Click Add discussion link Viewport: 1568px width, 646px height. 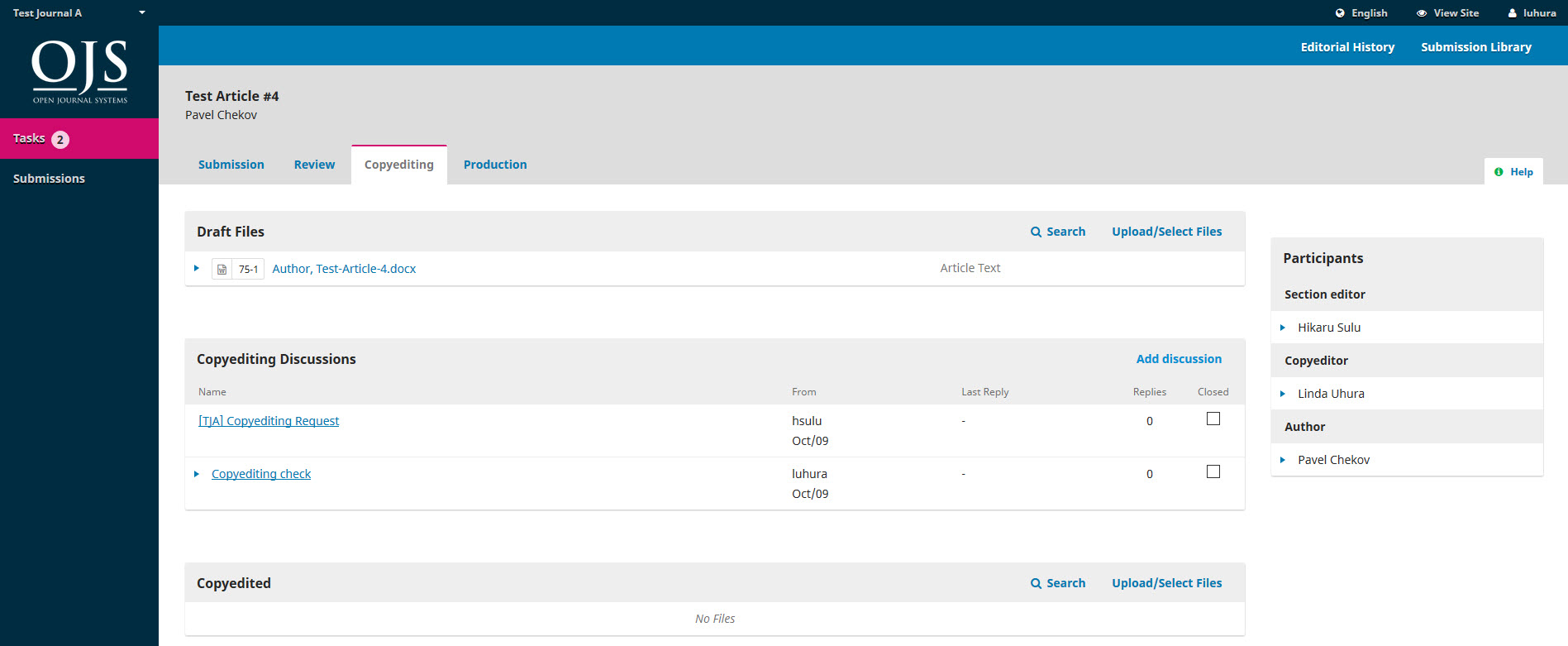click(x=1178, y=359)
